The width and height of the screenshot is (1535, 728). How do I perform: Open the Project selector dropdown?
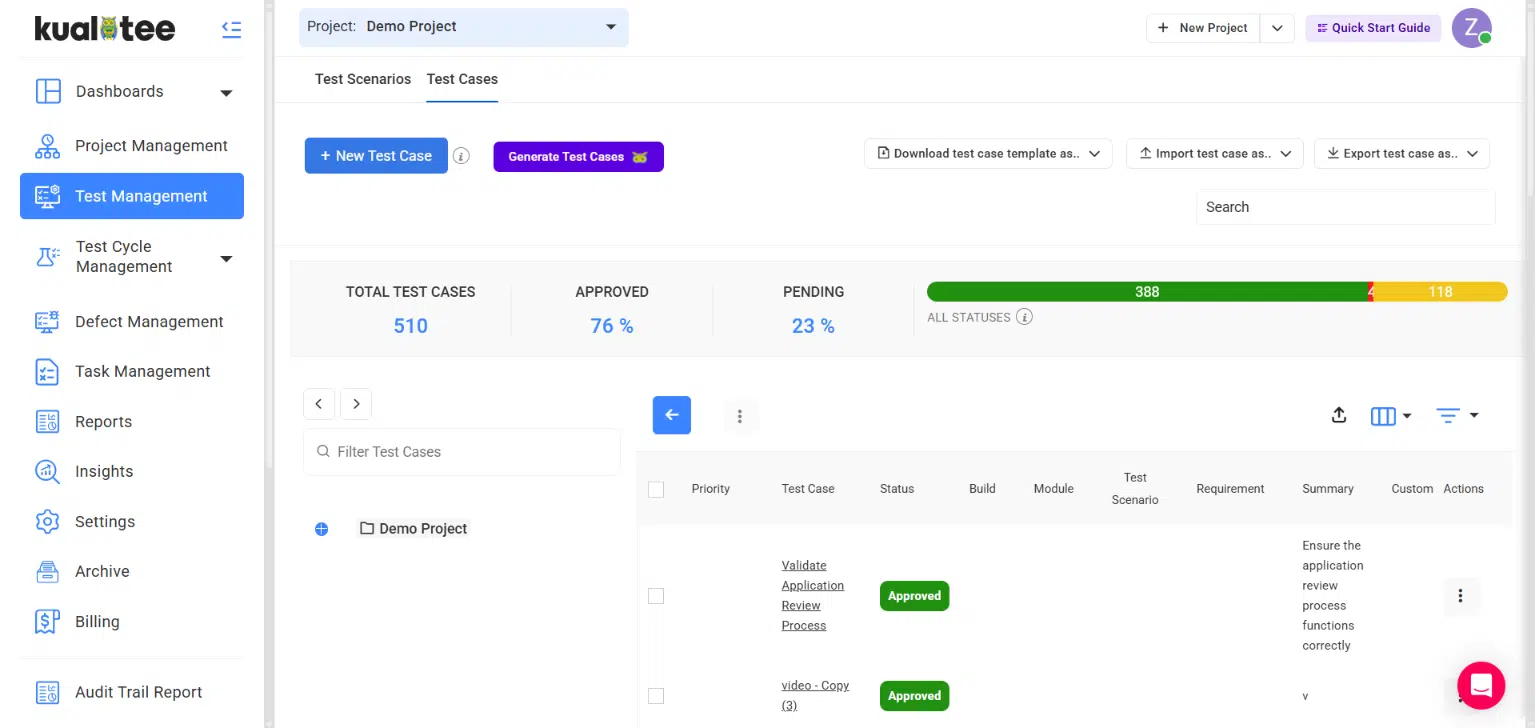click(x=464, y=27)
